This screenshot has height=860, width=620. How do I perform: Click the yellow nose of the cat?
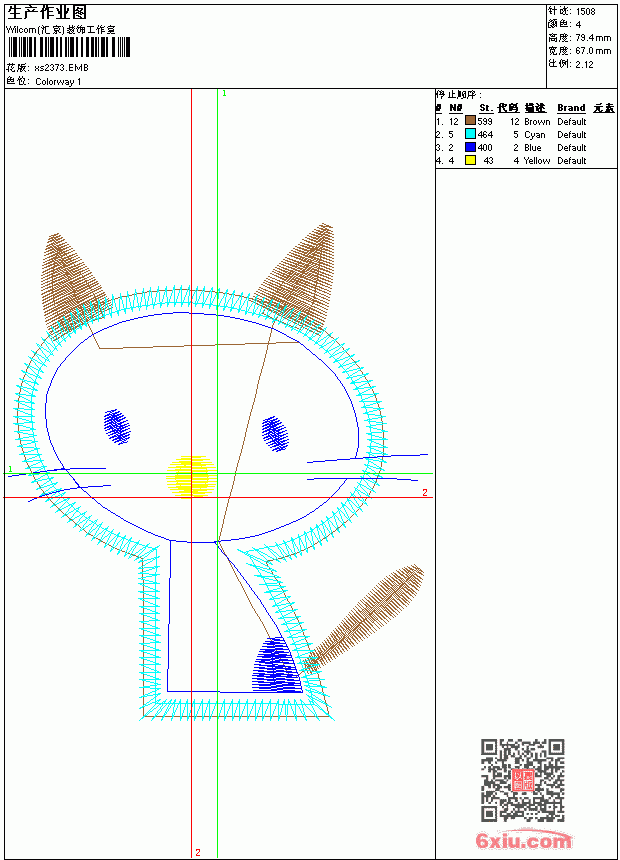coord(191,476)
